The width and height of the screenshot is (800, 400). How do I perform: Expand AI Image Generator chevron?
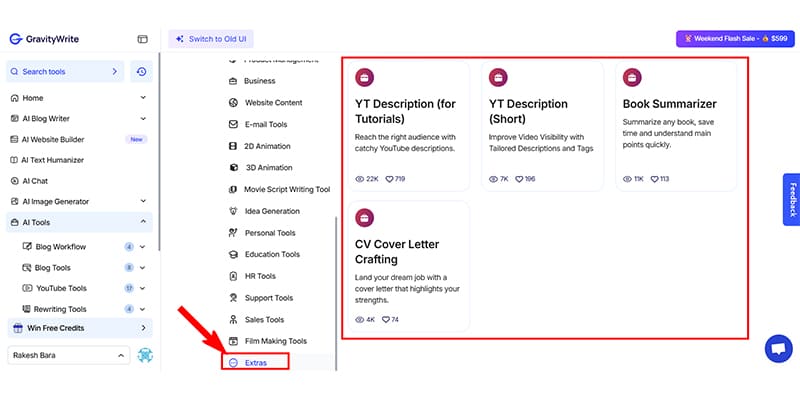[x=143, y=202]
